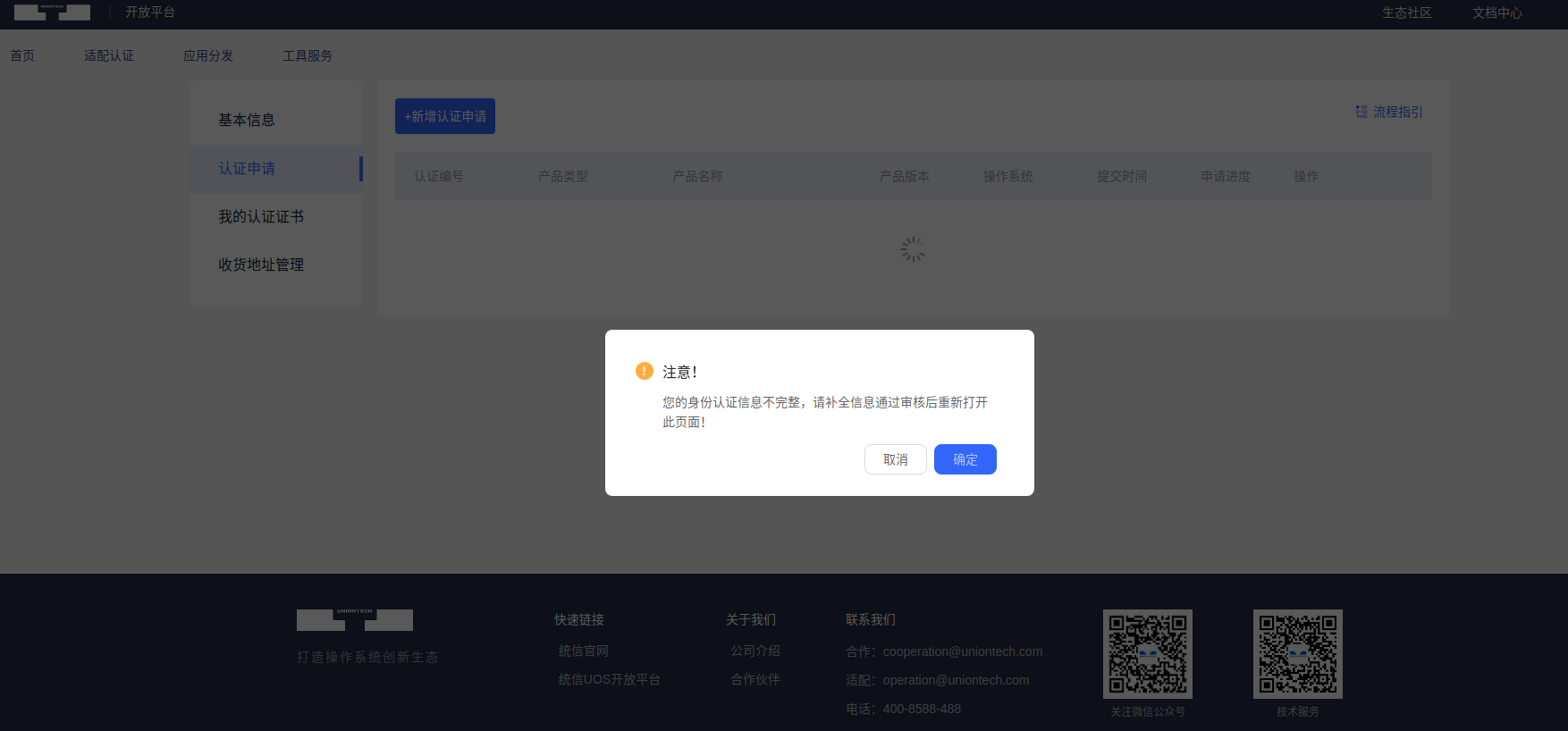Dismiss the dialog with 取消 button
The height and width of the screenshot is (731, 1568).
click(895, 459)
